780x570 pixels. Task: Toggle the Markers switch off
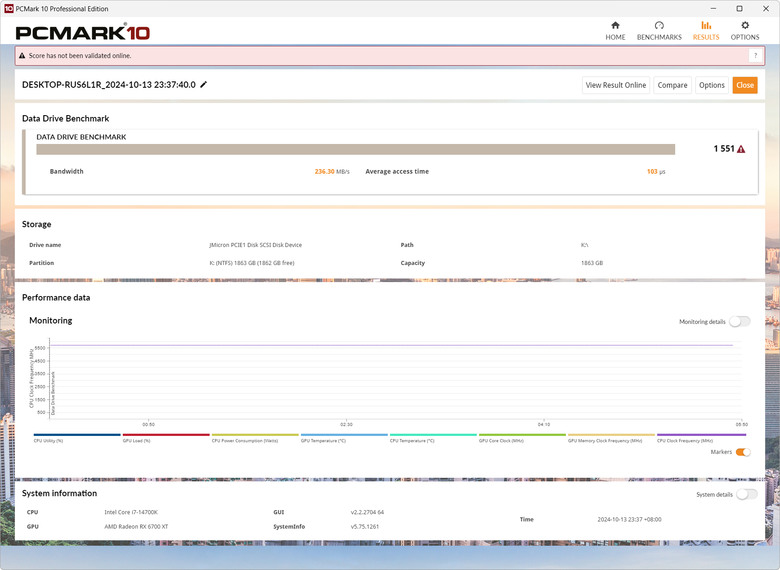pos(743,452)
